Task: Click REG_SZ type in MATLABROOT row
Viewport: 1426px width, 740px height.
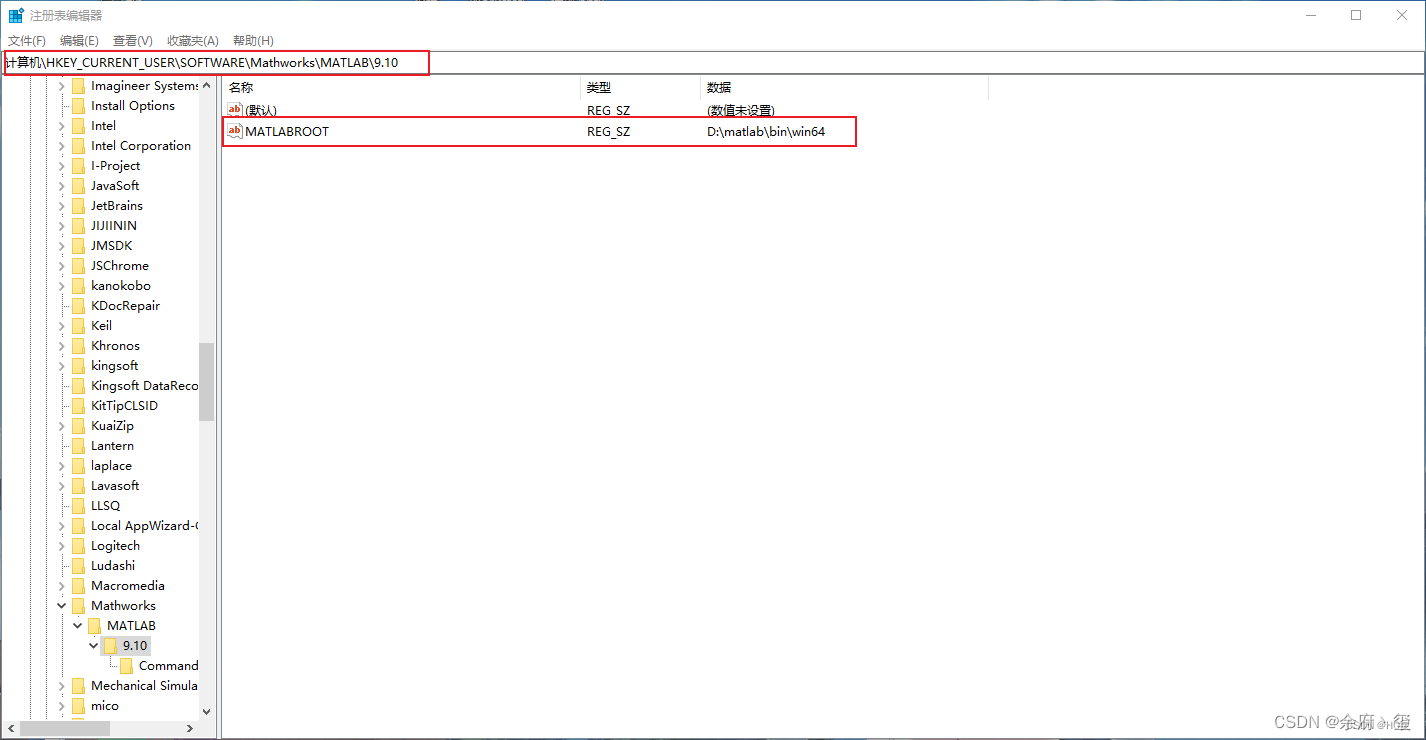Action: click(x=609, y=132)
